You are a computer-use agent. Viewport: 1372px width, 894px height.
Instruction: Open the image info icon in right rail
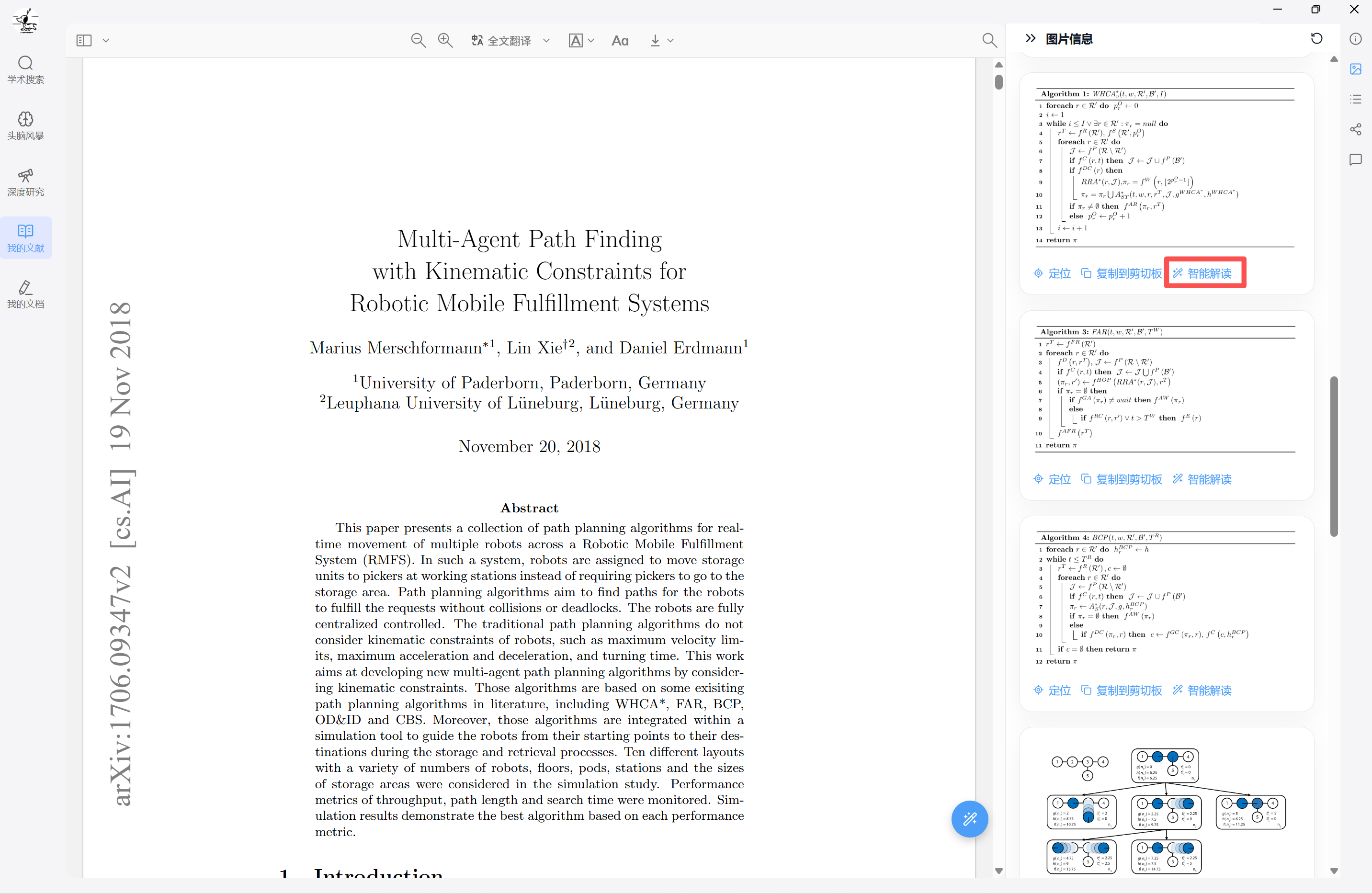click(x=1355, y=69)
